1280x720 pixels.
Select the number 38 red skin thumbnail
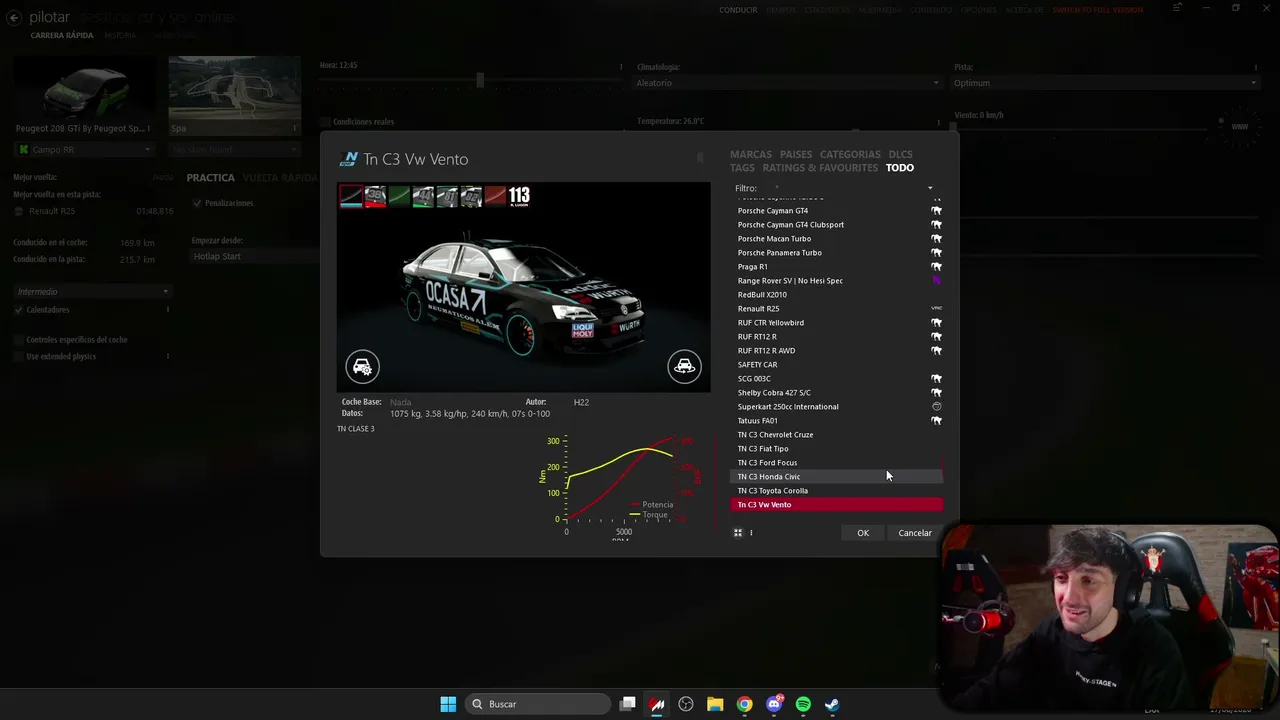pyautogui.click(x=375, y=196)
